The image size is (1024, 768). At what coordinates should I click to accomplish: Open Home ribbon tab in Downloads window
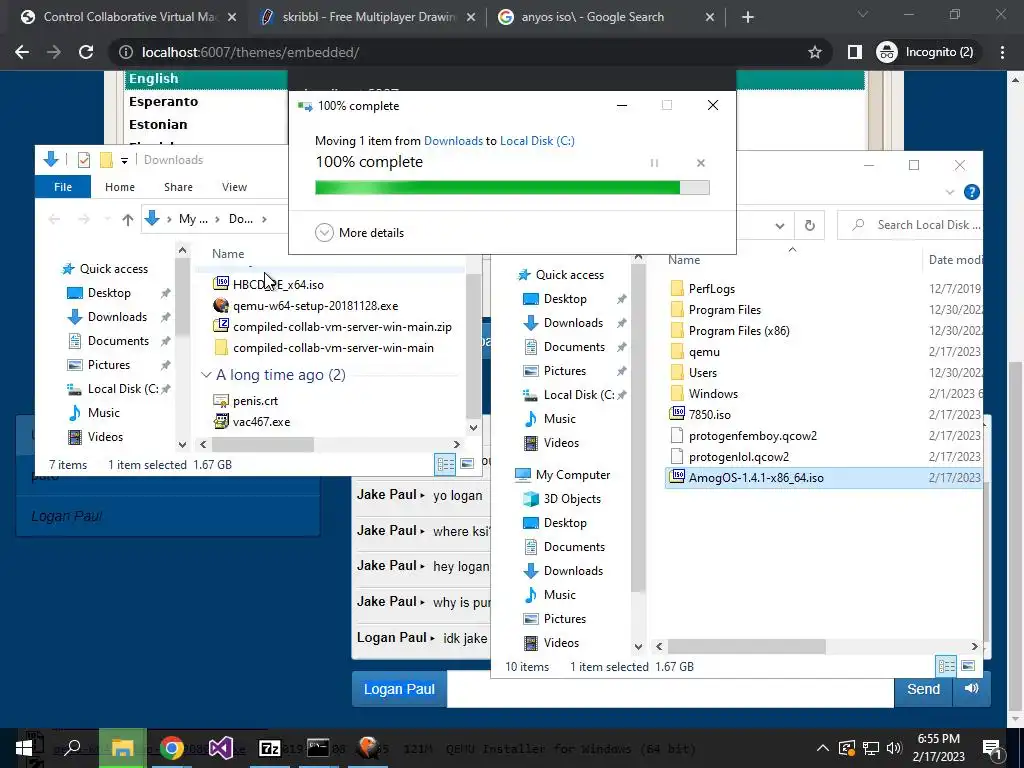120,187
